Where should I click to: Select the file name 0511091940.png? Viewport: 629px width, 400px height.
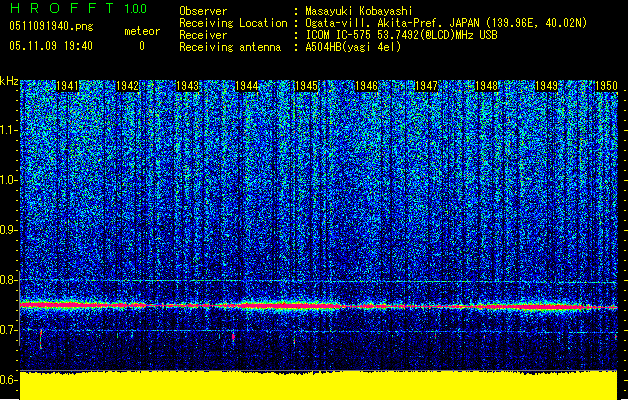(x=51, y=26)
